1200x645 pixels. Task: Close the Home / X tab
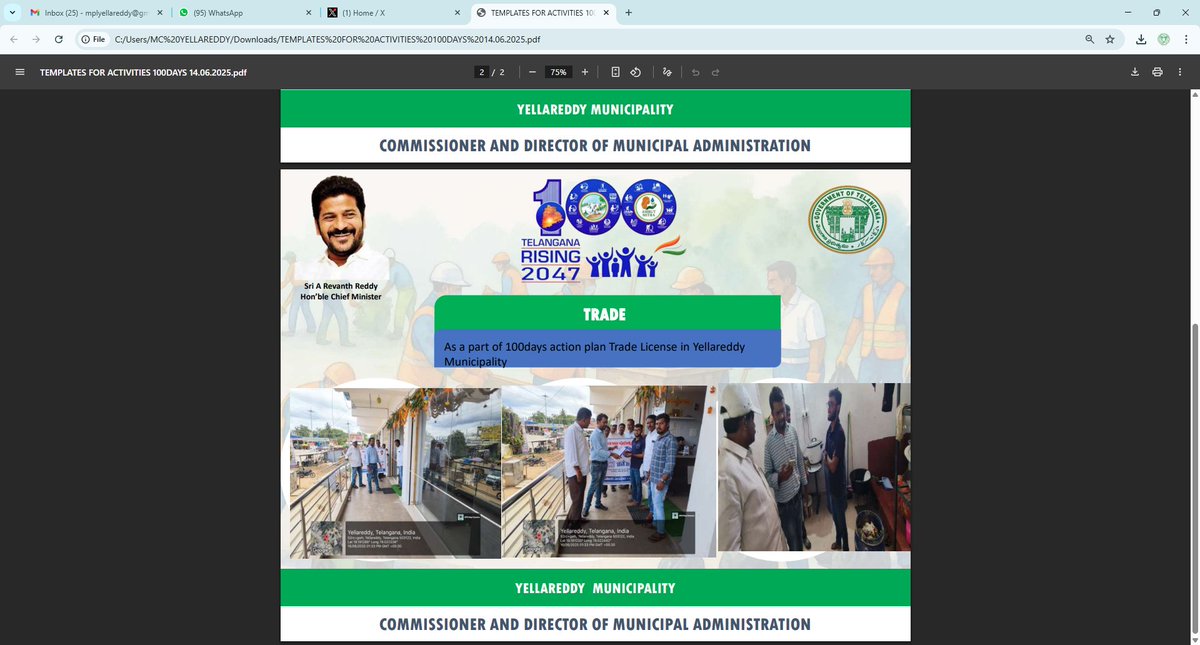(x=456, y=13)
